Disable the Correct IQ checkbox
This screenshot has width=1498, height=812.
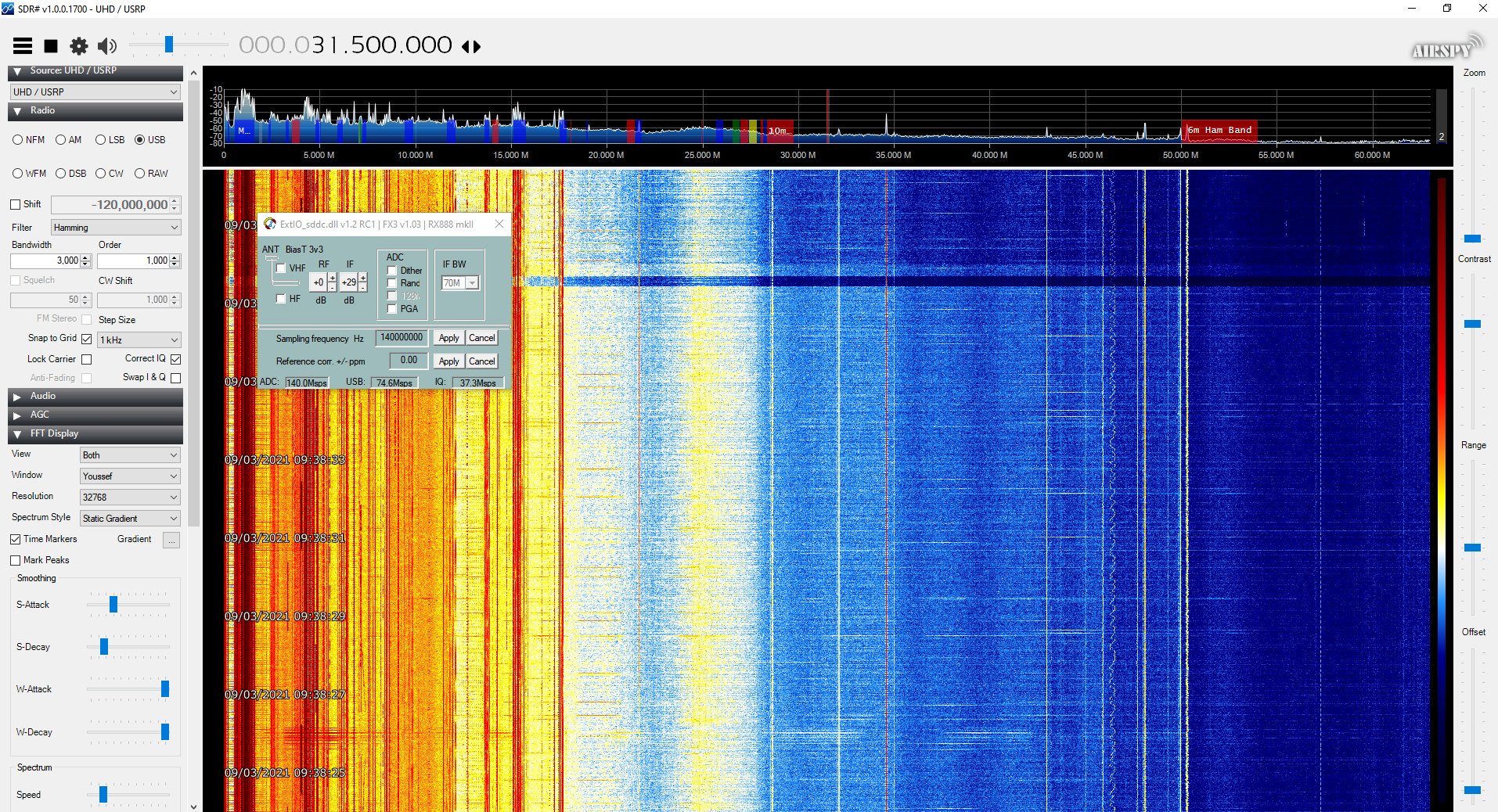176,359
